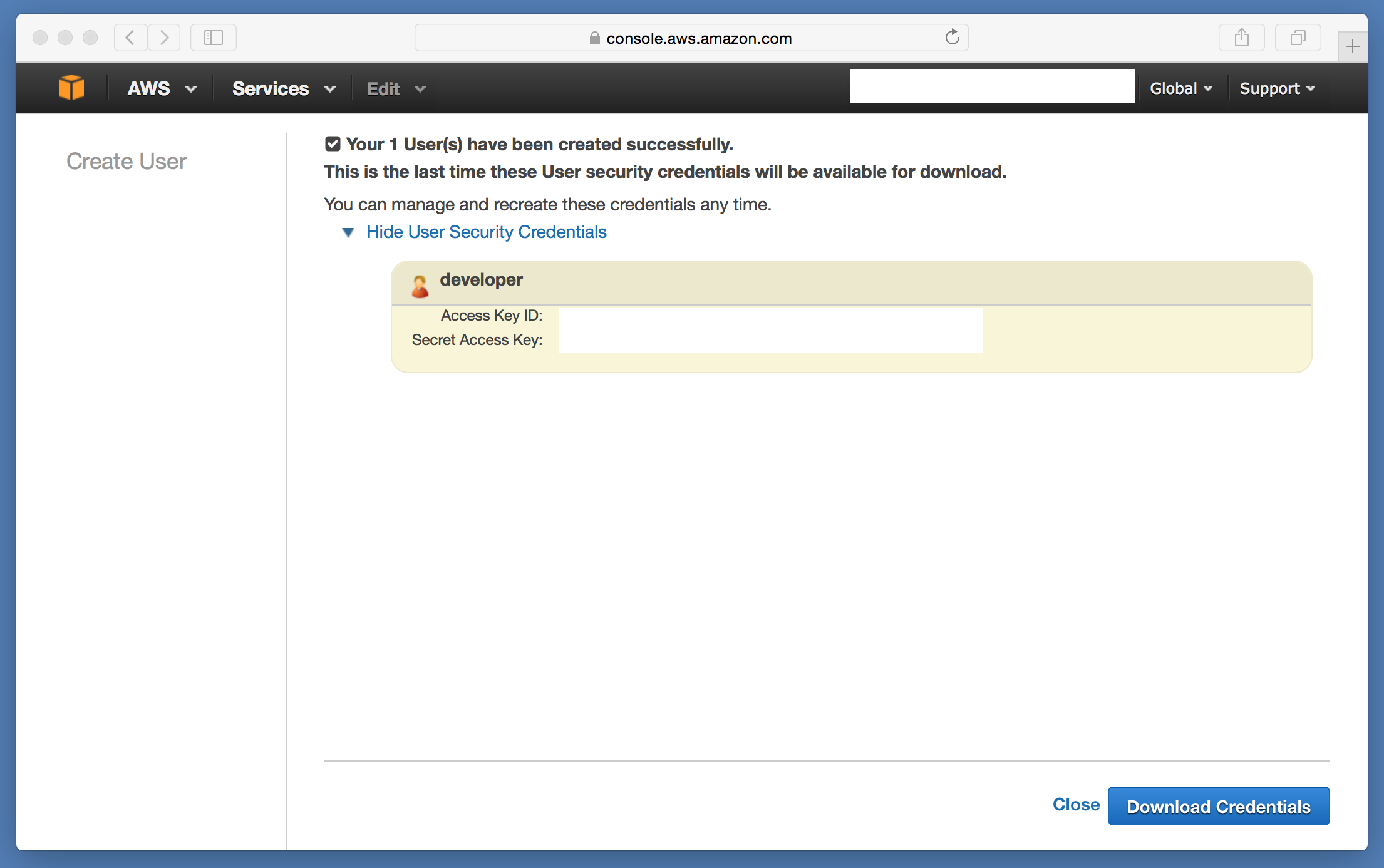This screenshot has width=1384, height=868.
Task: Focus the console.aws.amazon.com address bar
Action: [691, 38]
